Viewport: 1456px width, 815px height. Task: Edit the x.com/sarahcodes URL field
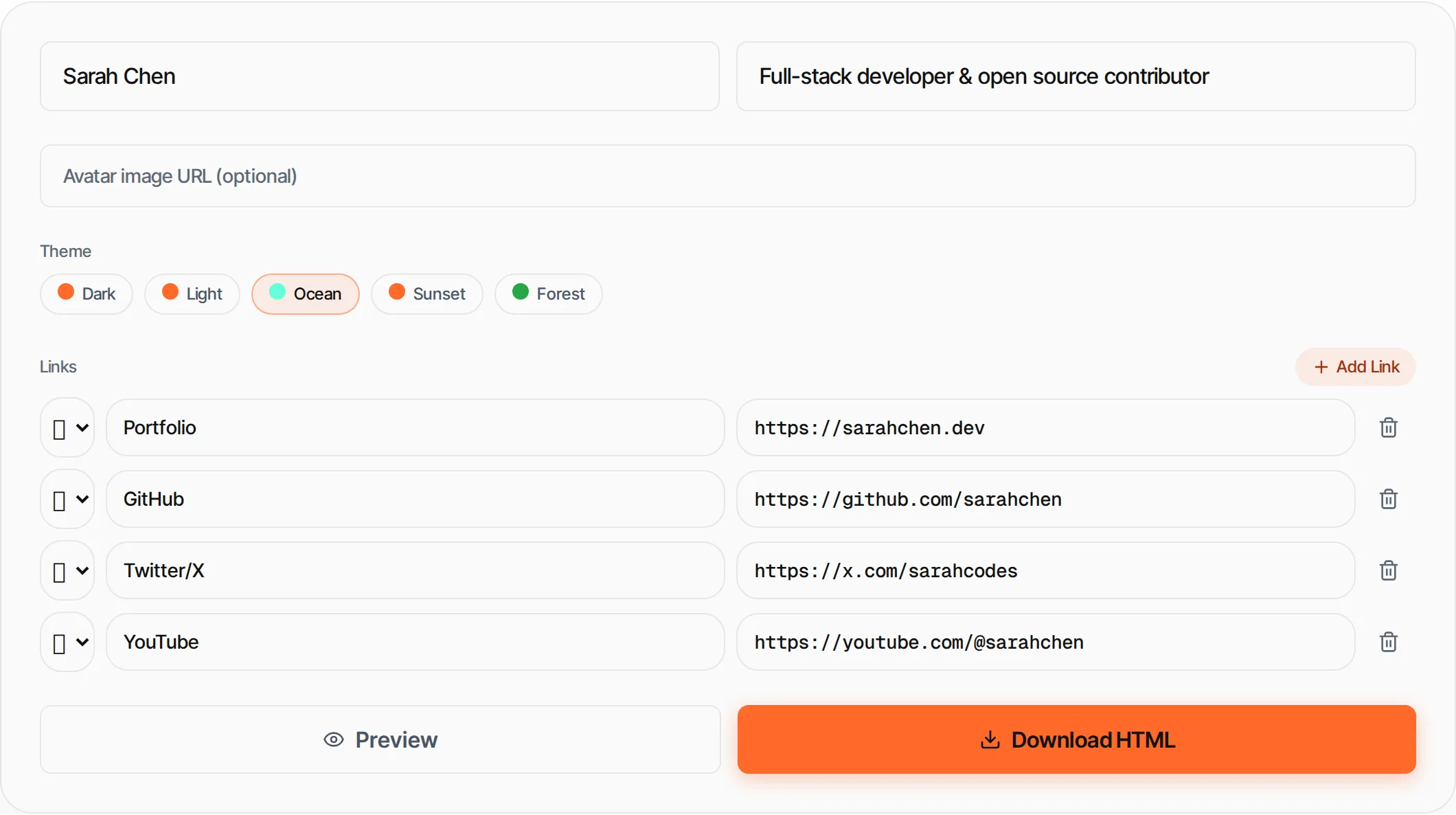coord(1046,570)
